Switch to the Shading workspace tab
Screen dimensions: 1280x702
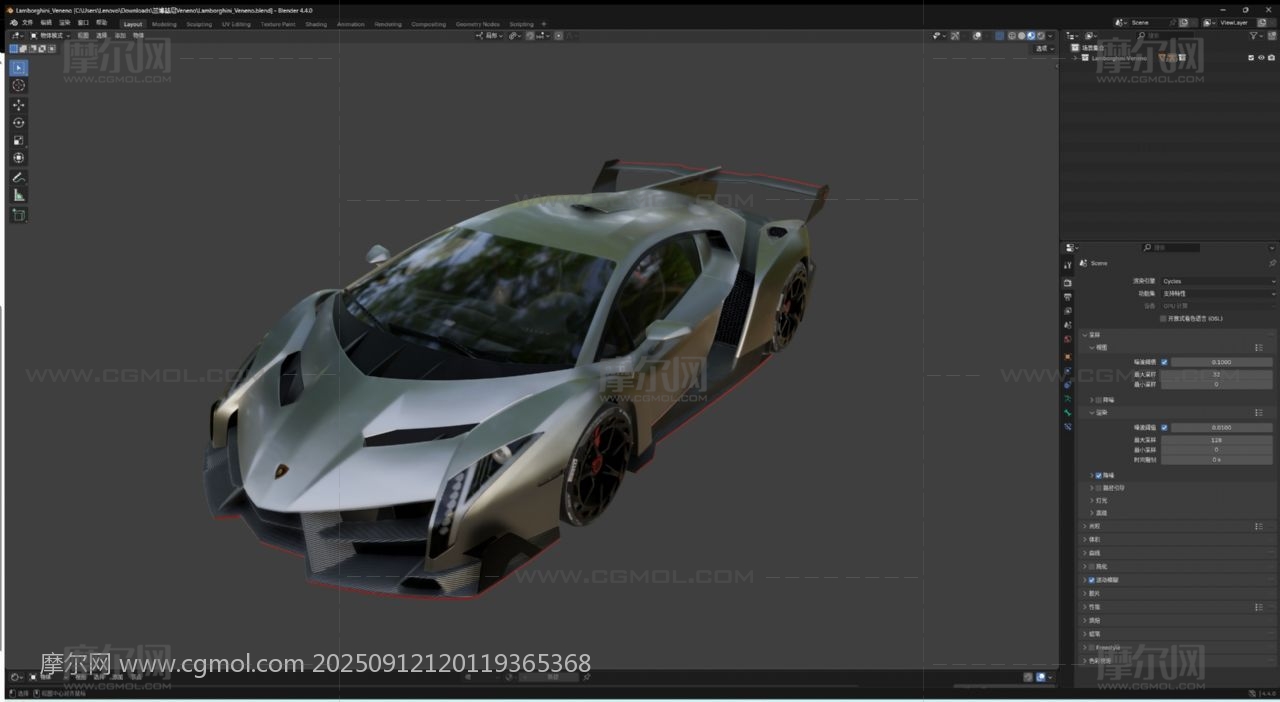pyautogui.click(x=316, y=24)
